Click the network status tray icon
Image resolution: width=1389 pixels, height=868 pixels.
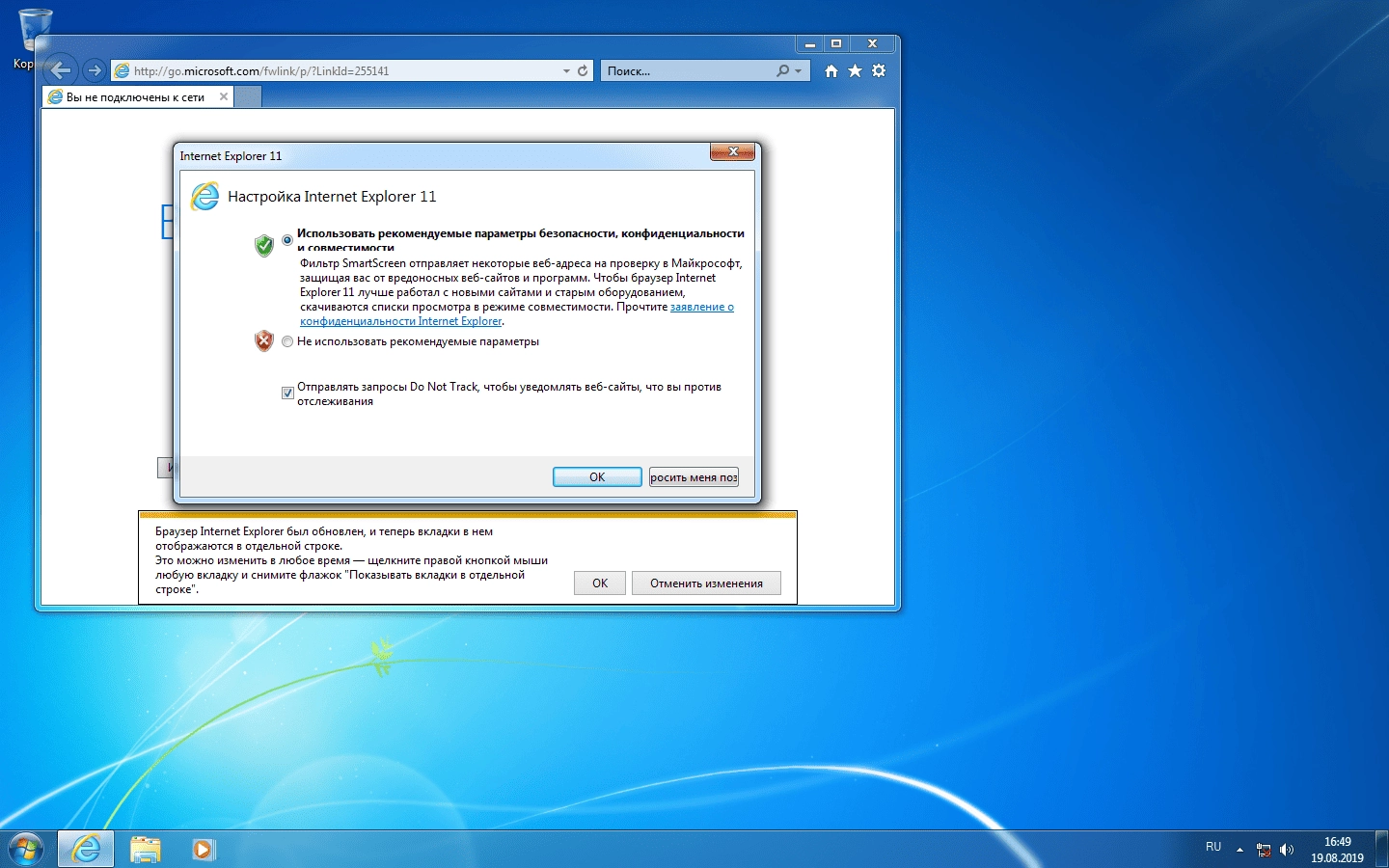[x=1264, y=850]
